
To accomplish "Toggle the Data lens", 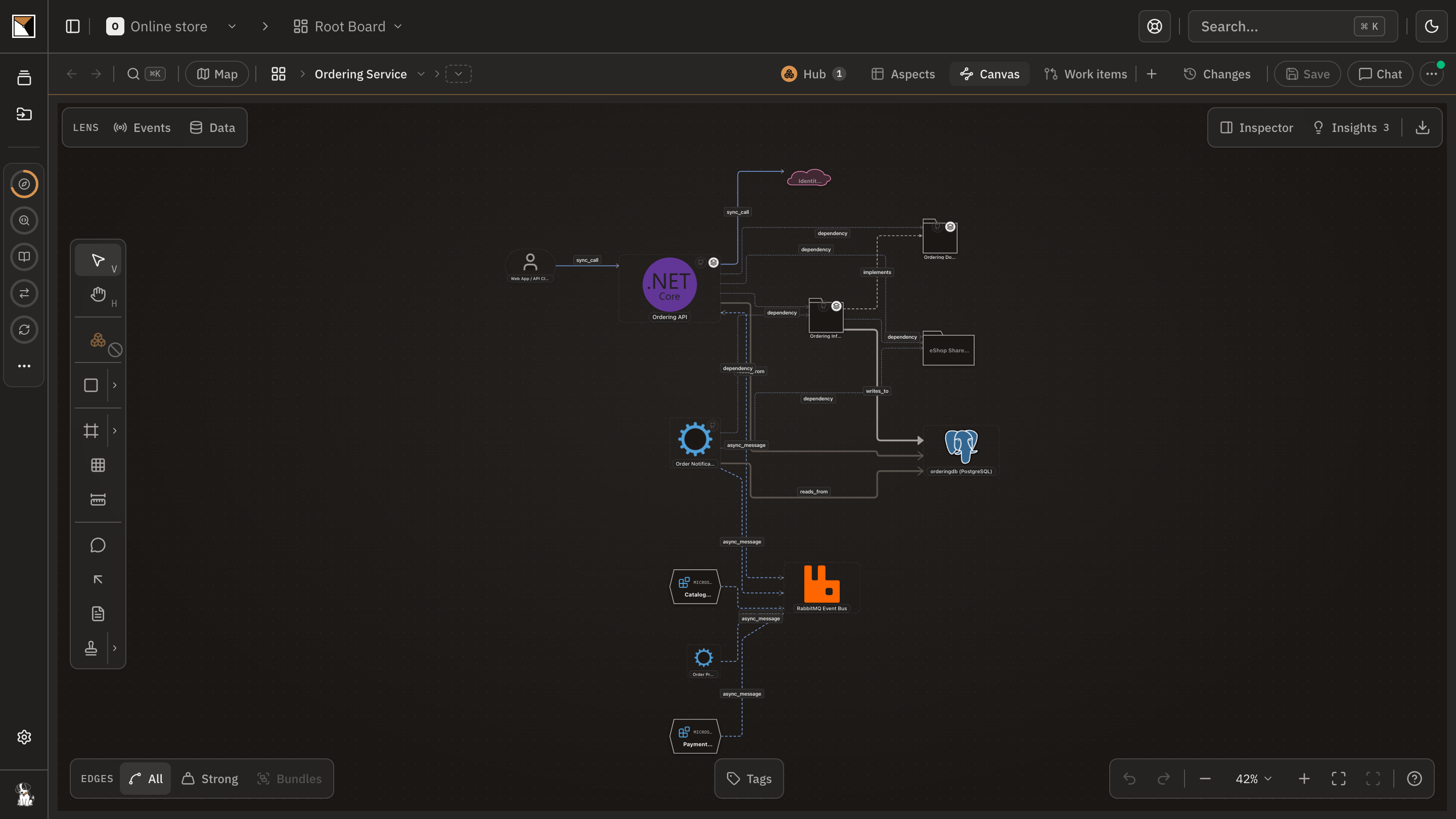I will point(212,128).
